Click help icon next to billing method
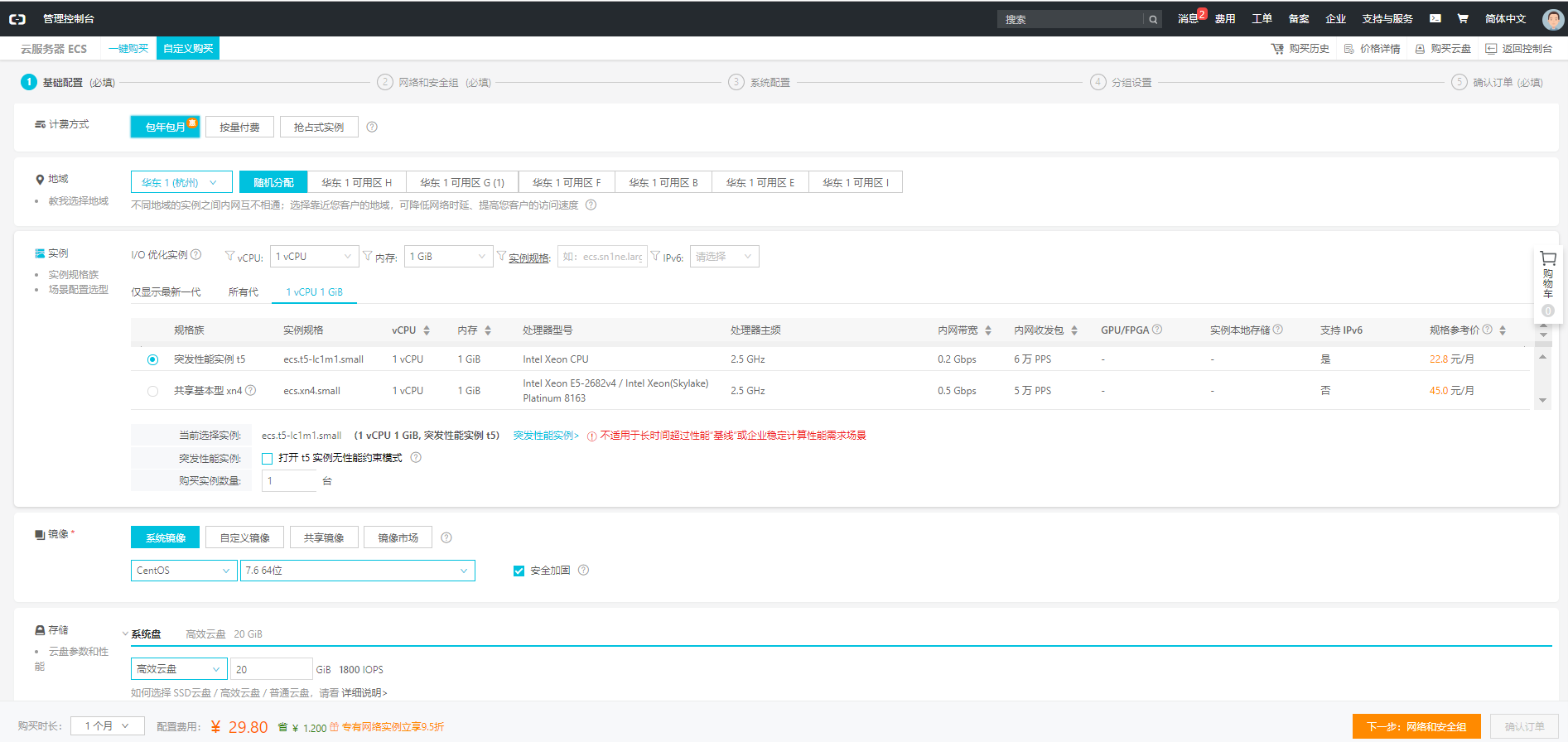Screen dimensions: 1568x742 coord(372,127)
